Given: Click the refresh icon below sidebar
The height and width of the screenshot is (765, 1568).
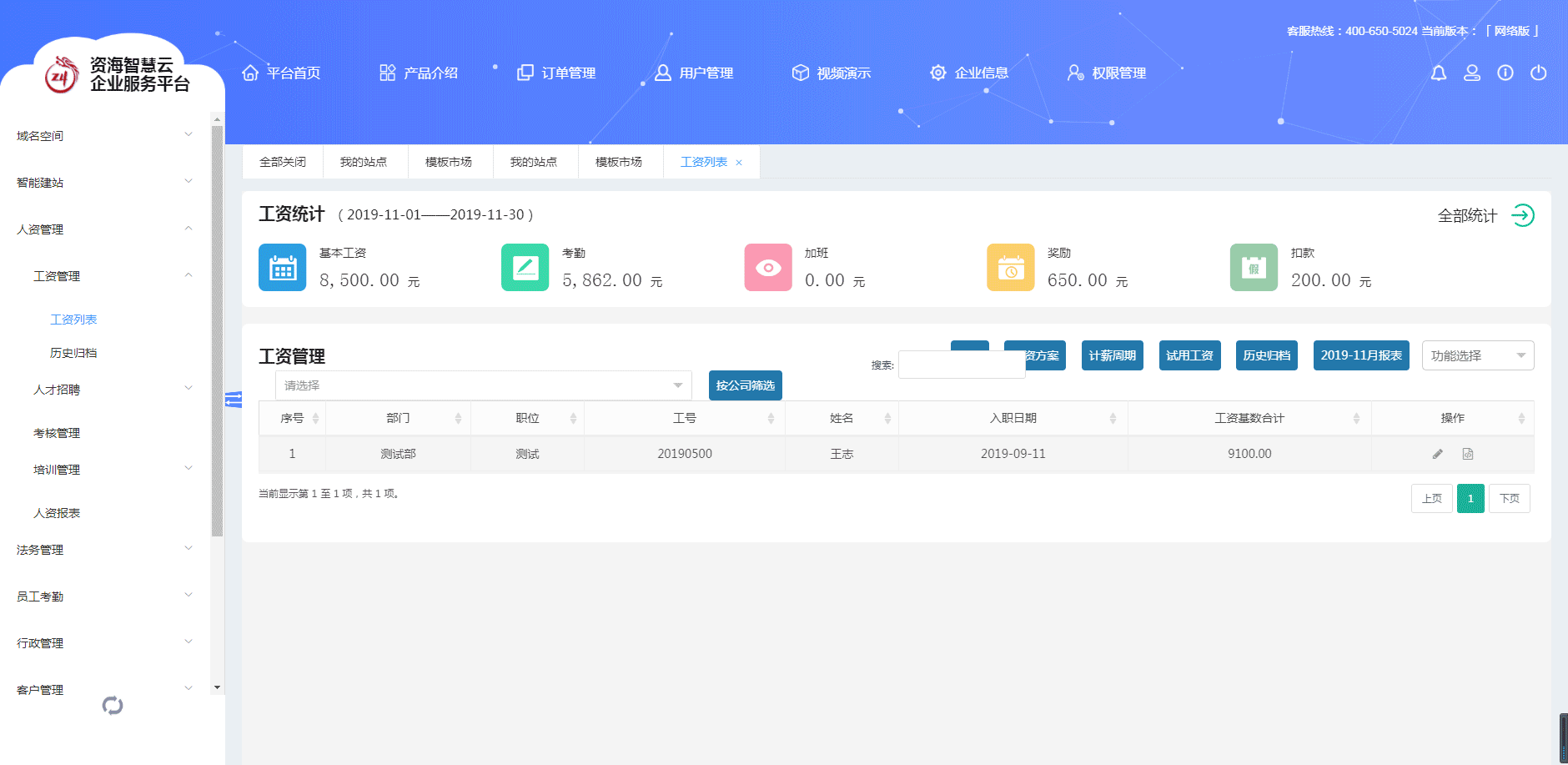Looking at the screenshot, I should tap(113, 706).
